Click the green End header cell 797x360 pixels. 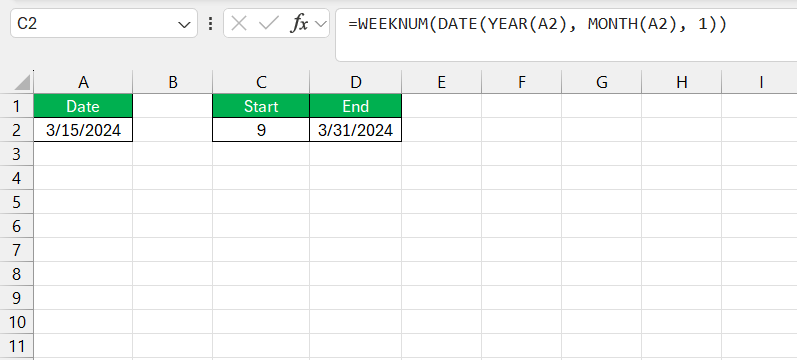point(356,106)
